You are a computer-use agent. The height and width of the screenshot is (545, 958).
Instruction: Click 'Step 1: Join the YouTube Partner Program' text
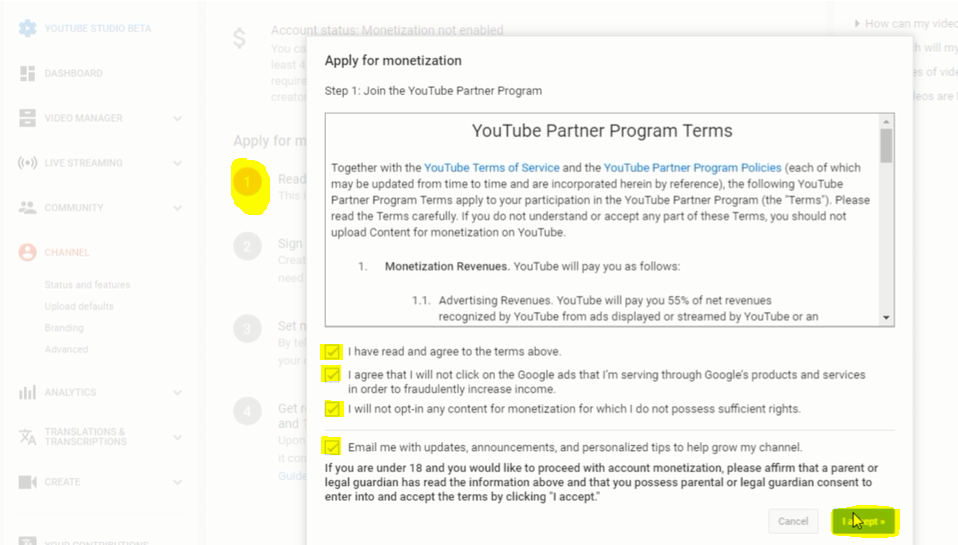click(x=433, y=90)
